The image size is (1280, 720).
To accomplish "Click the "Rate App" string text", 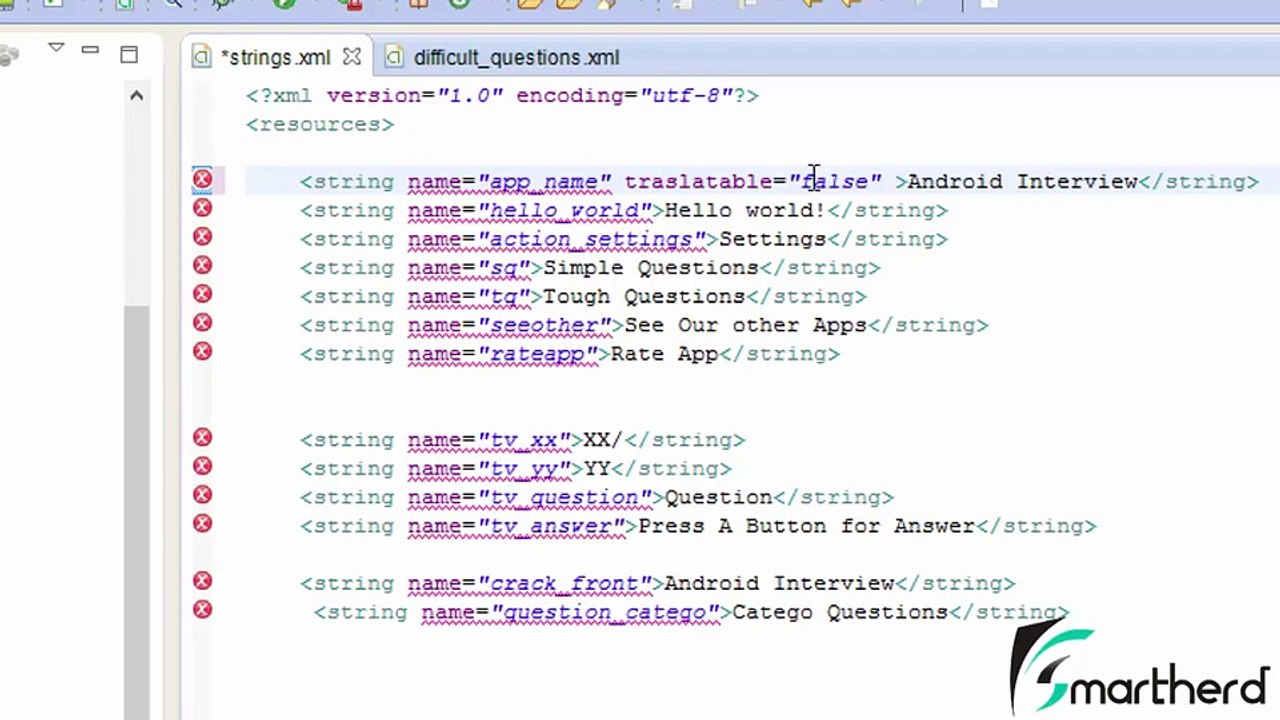I will [664, 355].
